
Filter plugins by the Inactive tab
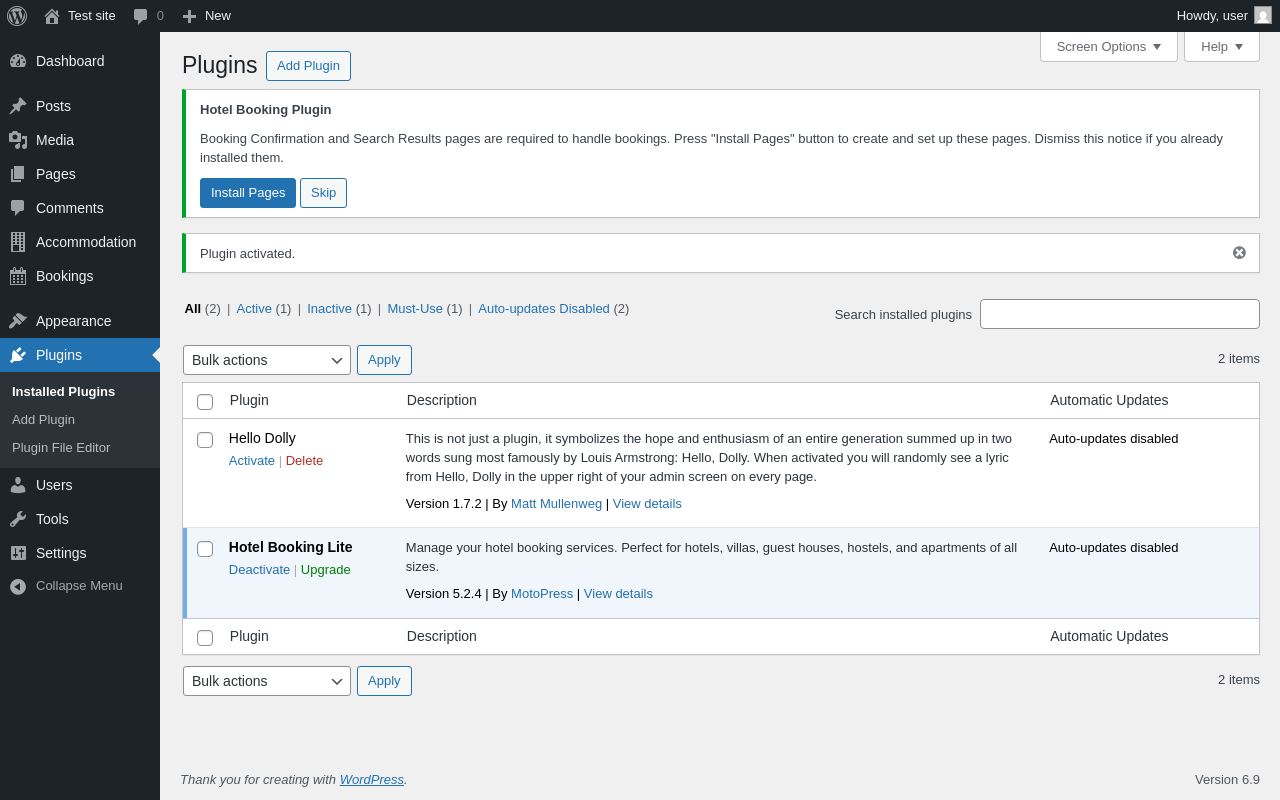click(x=329, y=309)
